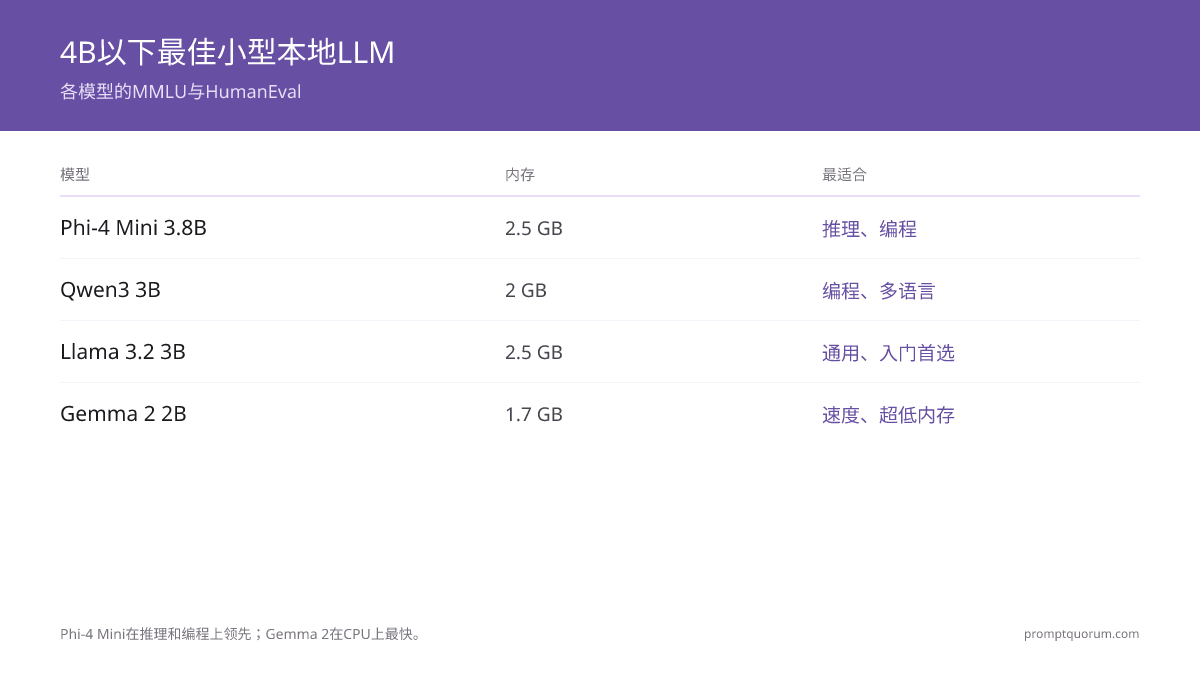Click the 速度、超低内存 cell
The image size is (1200, 675).
[888, 415]
